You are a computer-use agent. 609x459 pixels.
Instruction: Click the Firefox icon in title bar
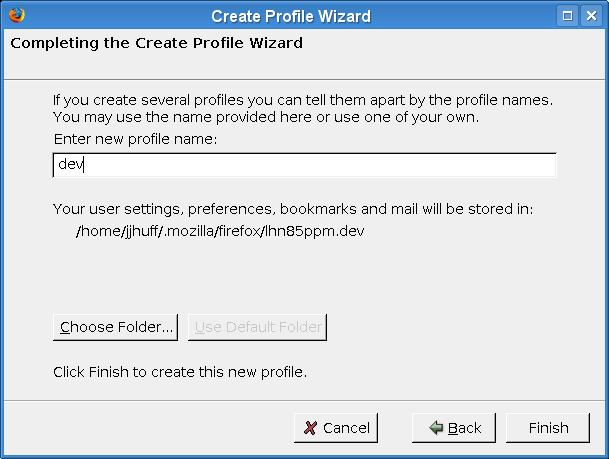[x=14, y=15]
